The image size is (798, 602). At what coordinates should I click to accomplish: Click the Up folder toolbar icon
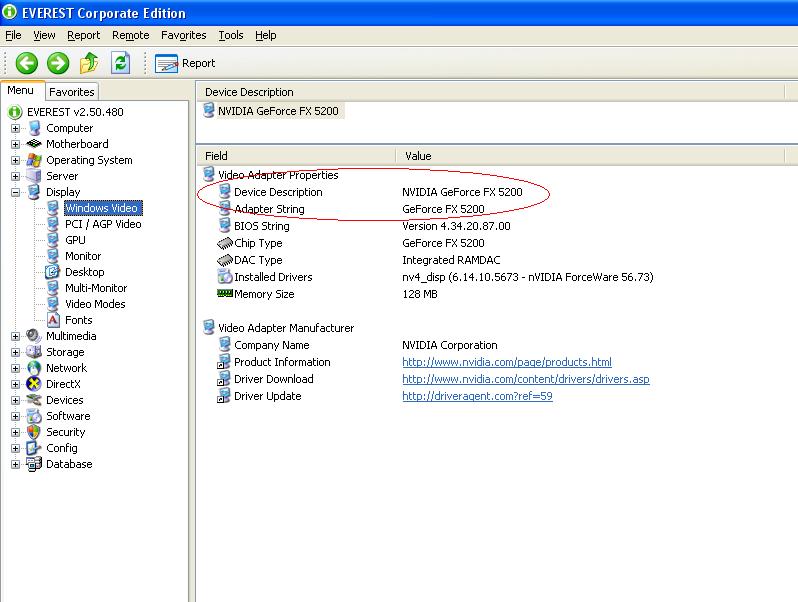tap(89, 63)
